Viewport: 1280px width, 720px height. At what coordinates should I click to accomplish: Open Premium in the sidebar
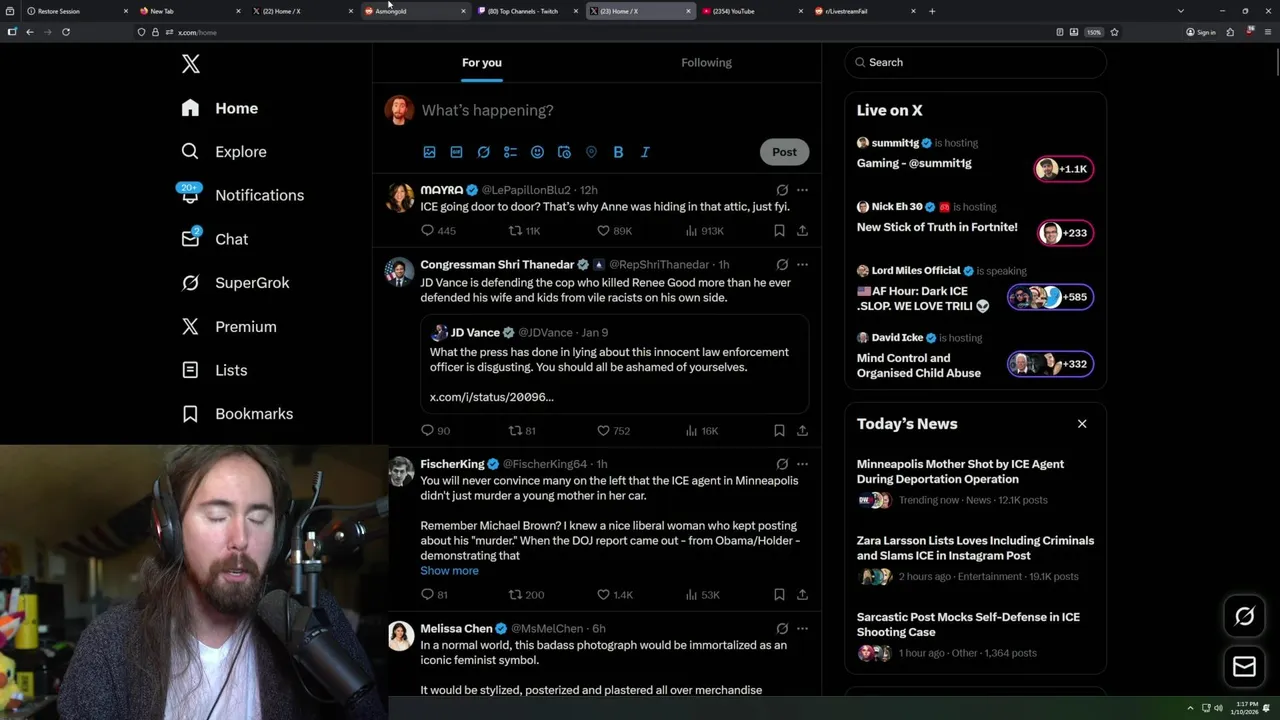click(x=228, y=327)
